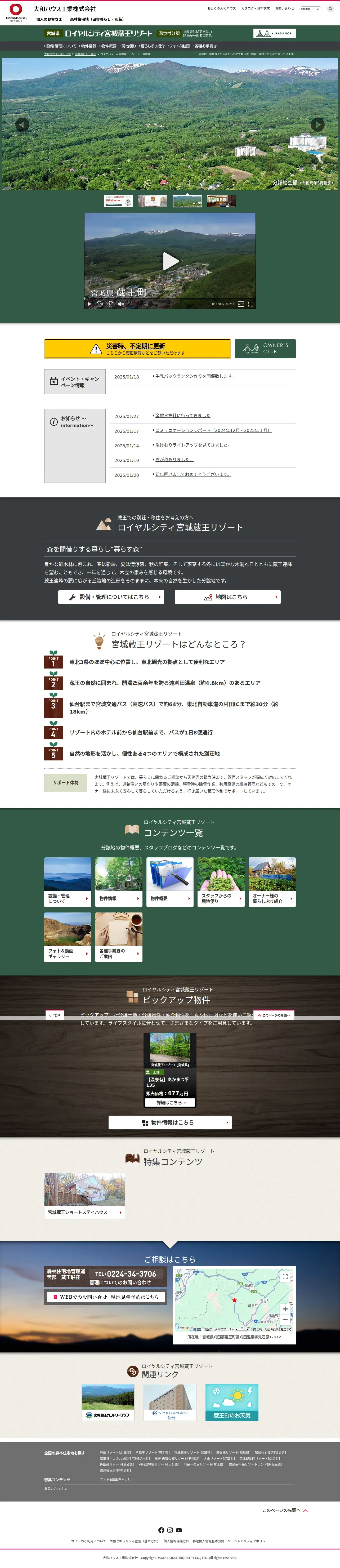
Task: Open 物件概要 navigation item
Action: point(108,46)
